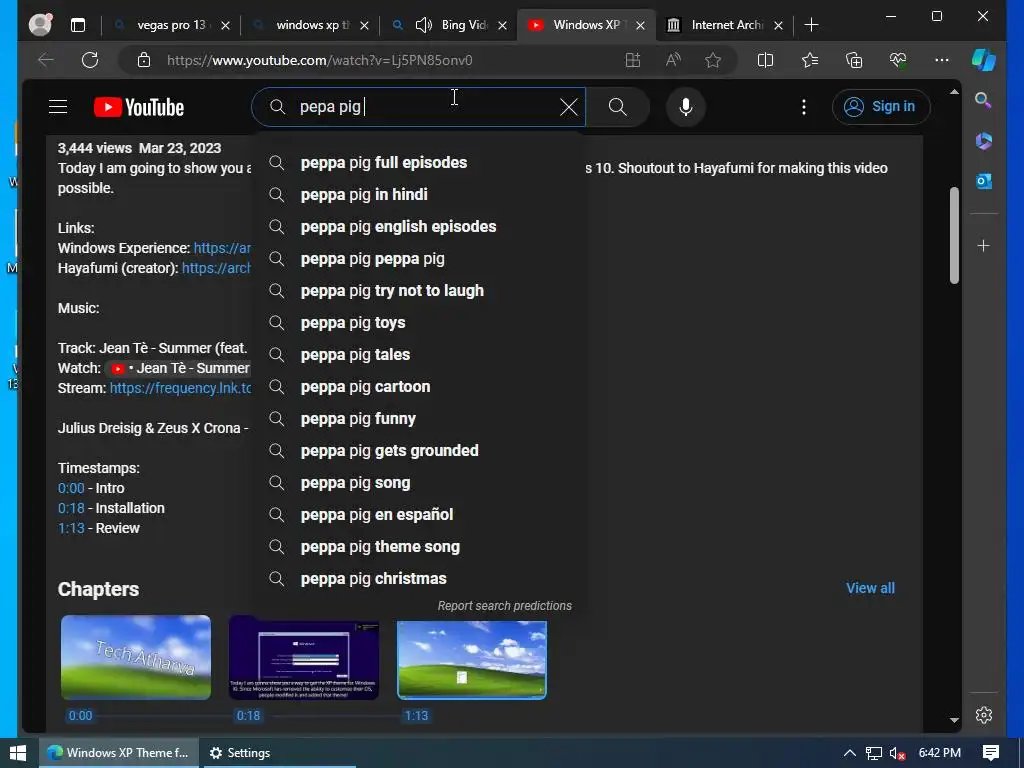1024x768 pixels.
Task: Toggle Edge tab actions menu
Action: coord(78,25)
